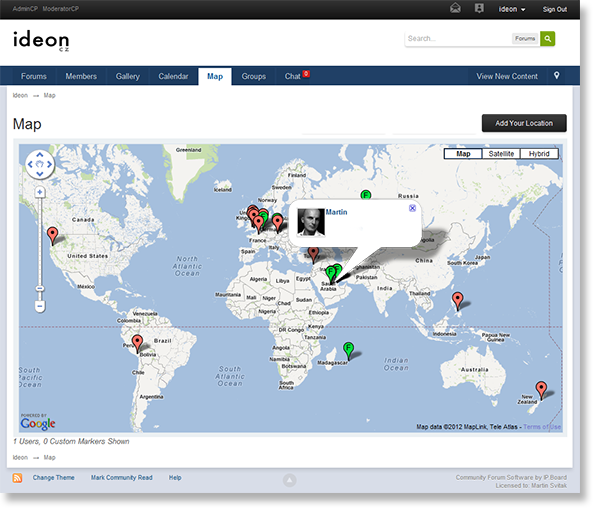Click the red Chat counter badge

tap(306, 73)
